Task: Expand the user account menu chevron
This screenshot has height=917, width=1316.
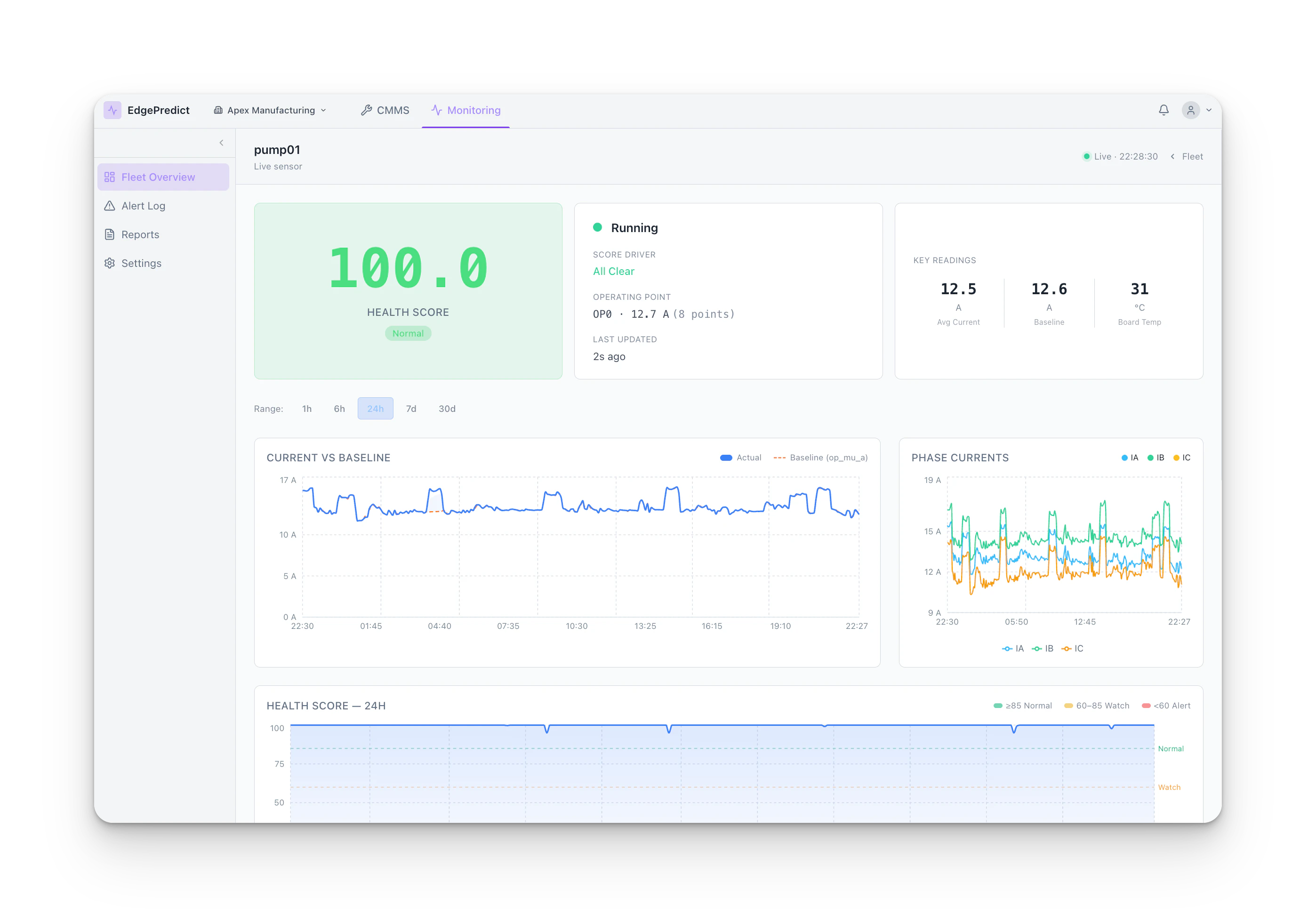Action: 1209,110
